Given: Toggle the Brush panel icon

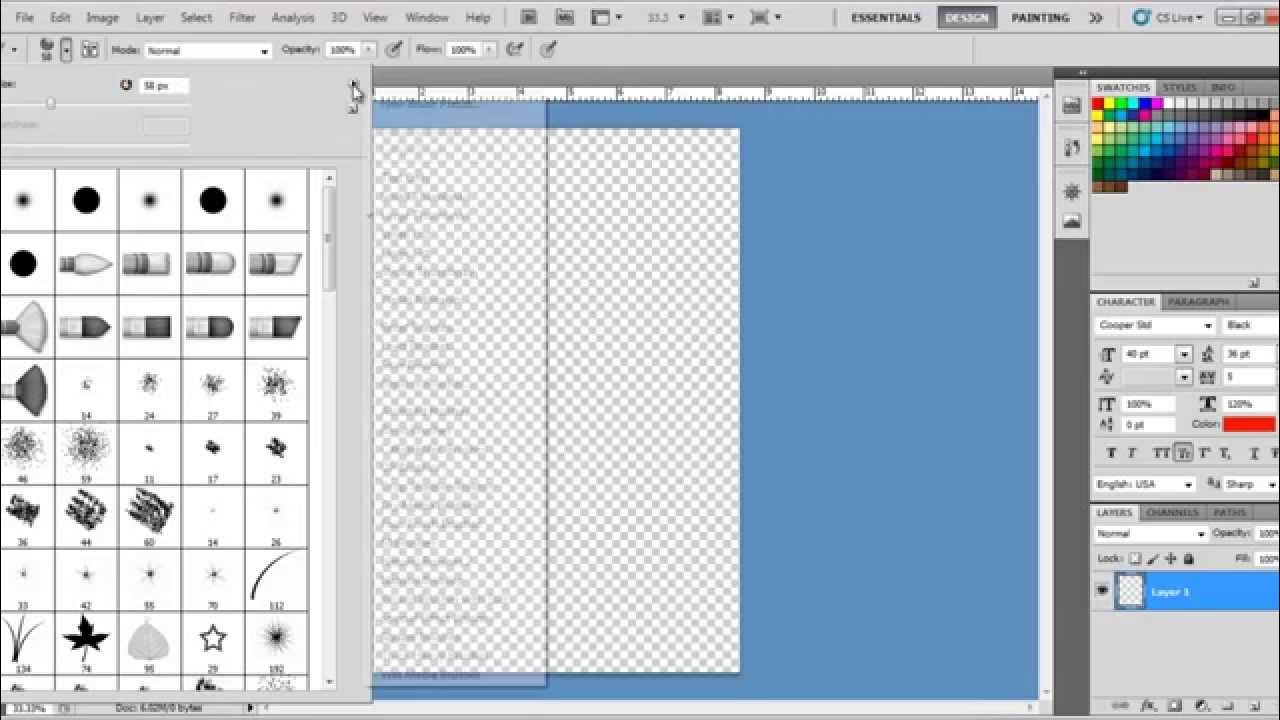Looking at the screenshot, I should [x=90, y=50].
